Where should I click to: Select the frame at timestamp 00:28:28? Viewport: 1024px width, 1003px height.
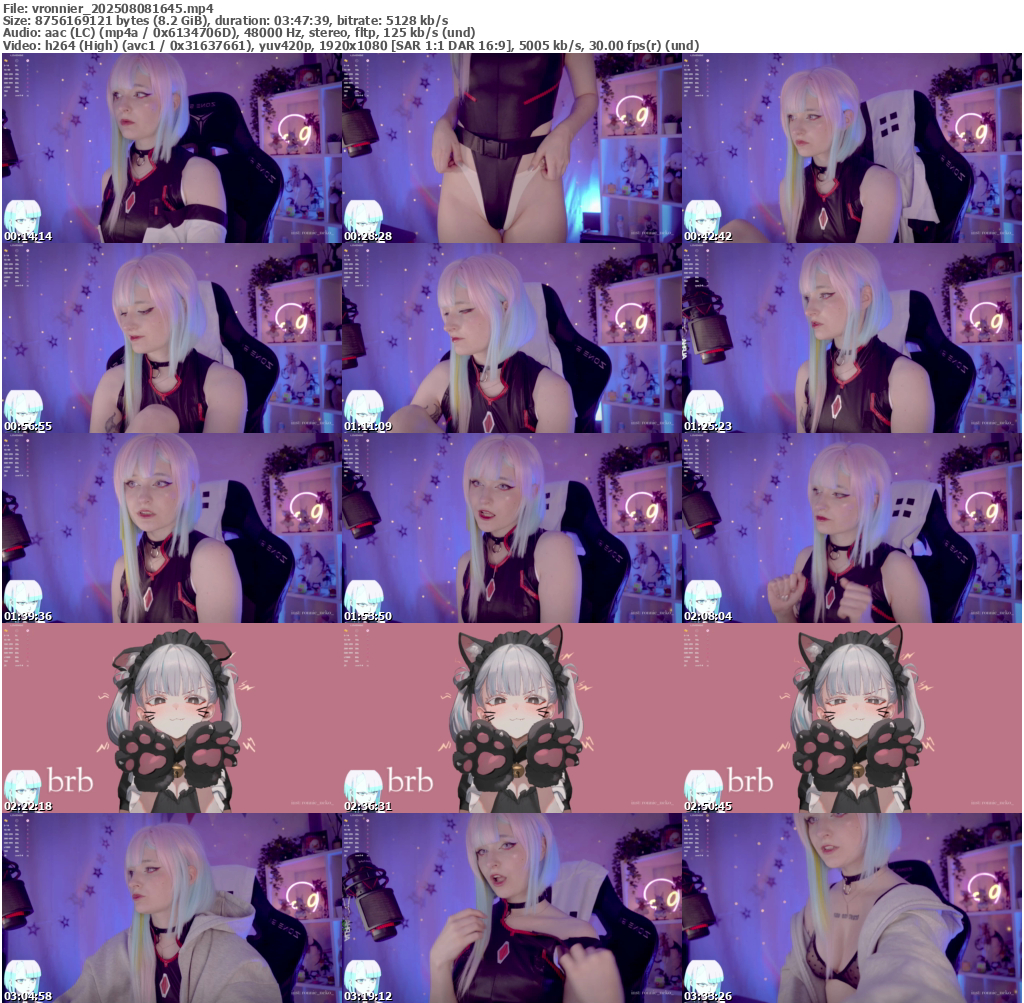(x=512, y=148)
